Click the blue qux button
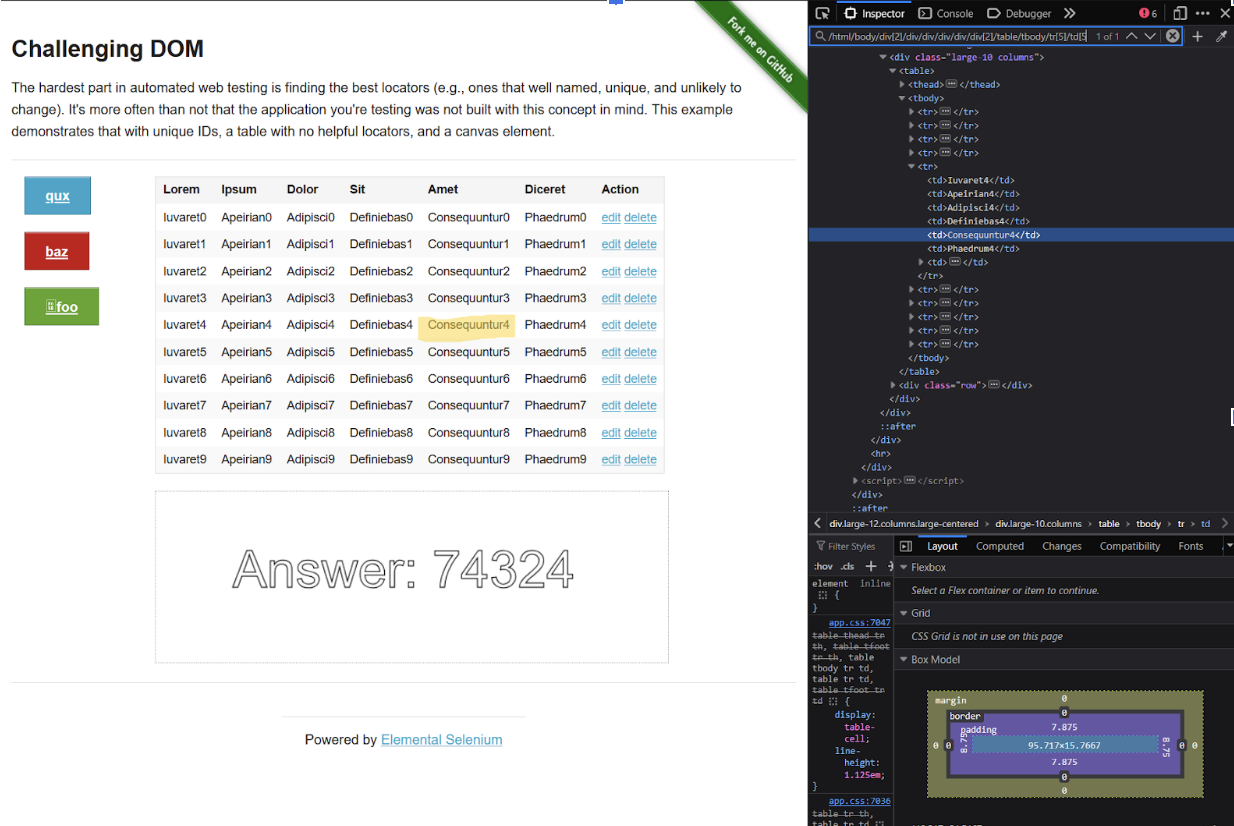The width and height of the screenshot is (1234, 826). [x=57, y=196]
